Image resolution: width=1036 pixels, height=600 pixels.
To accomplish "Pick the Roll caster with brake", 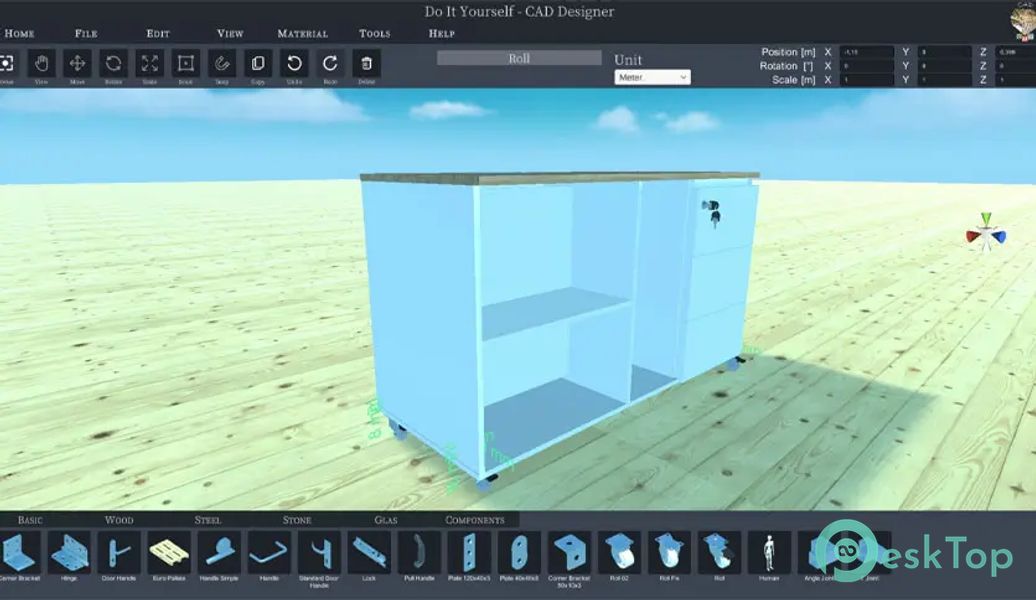I will 719,552.
